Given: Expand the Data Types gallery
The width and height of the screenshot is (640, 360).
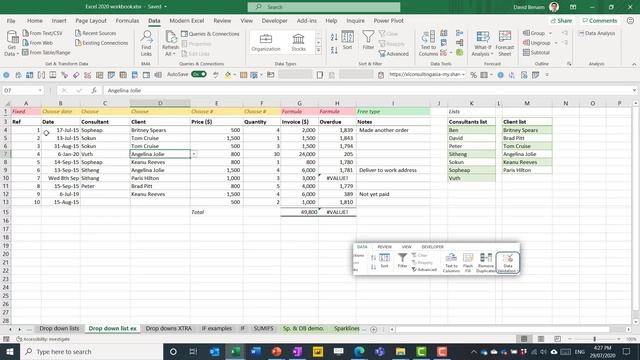Looking at the screenshot, I should point(318,51).
